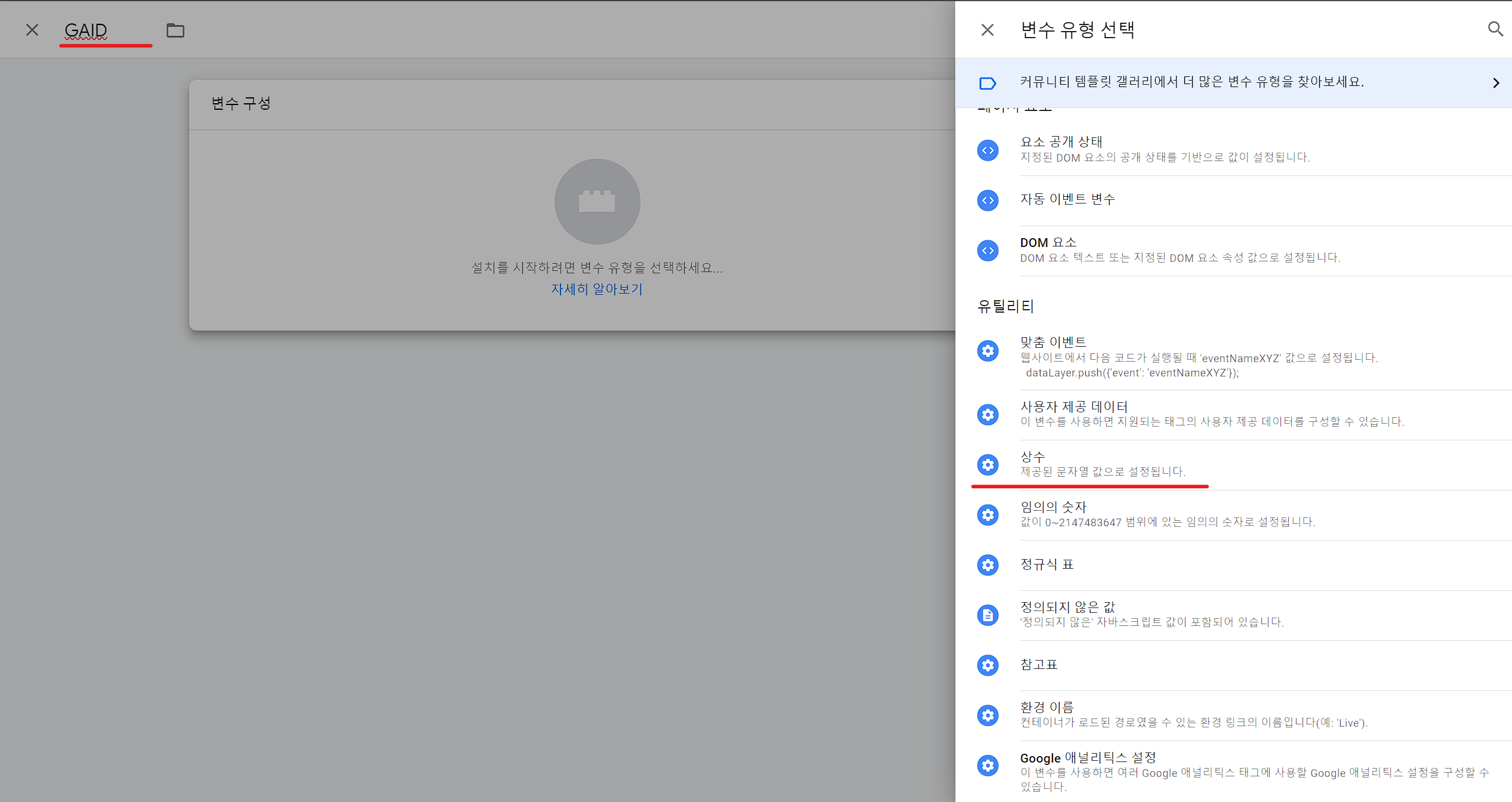Viewport: 1512px width, 802px height.
Task: Click the 맞춤 이벤트 gear icon
Action: point(988,351)
